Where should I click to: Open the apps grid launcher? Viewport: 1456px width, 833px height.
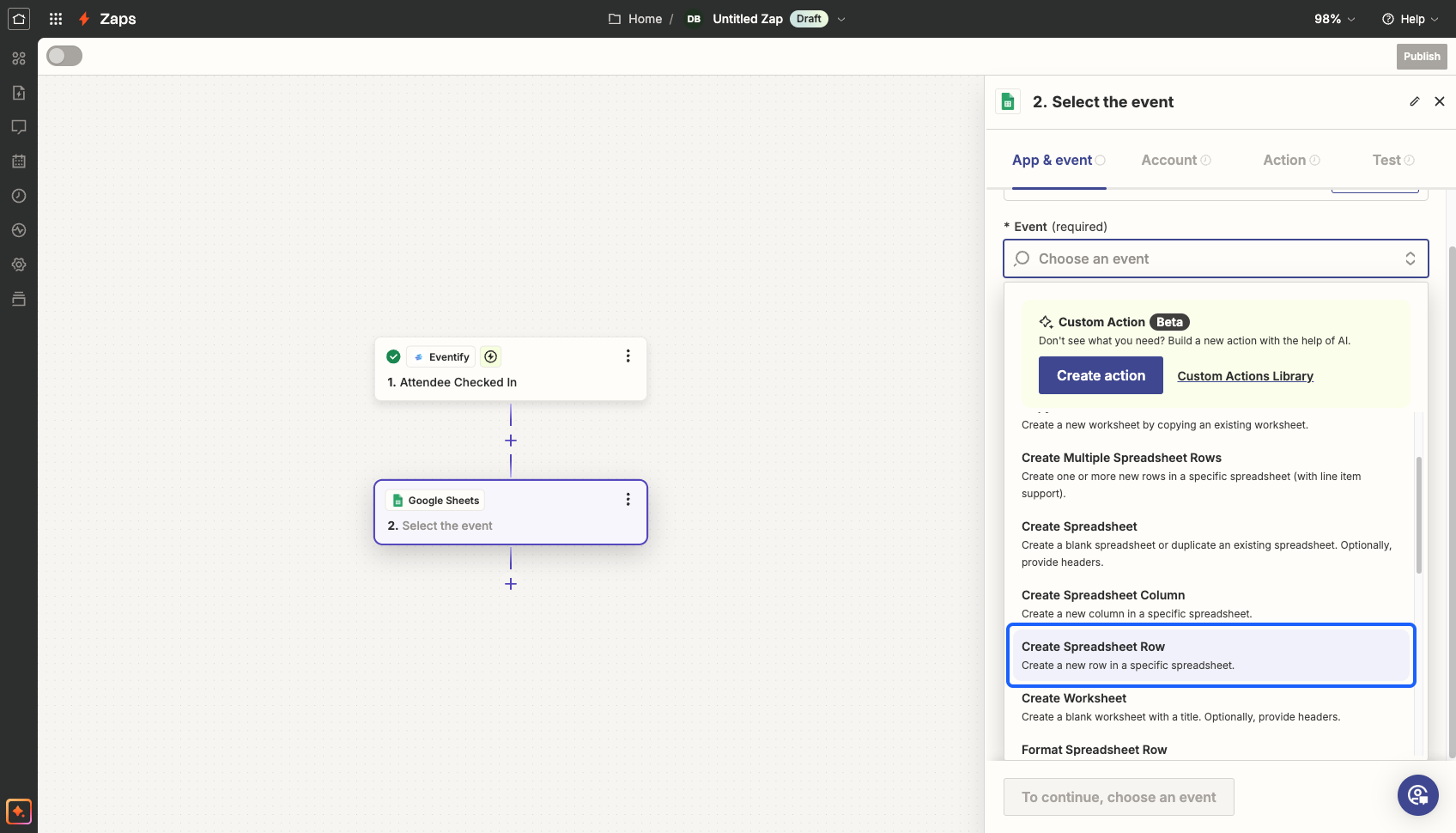(x=56, y=19)
